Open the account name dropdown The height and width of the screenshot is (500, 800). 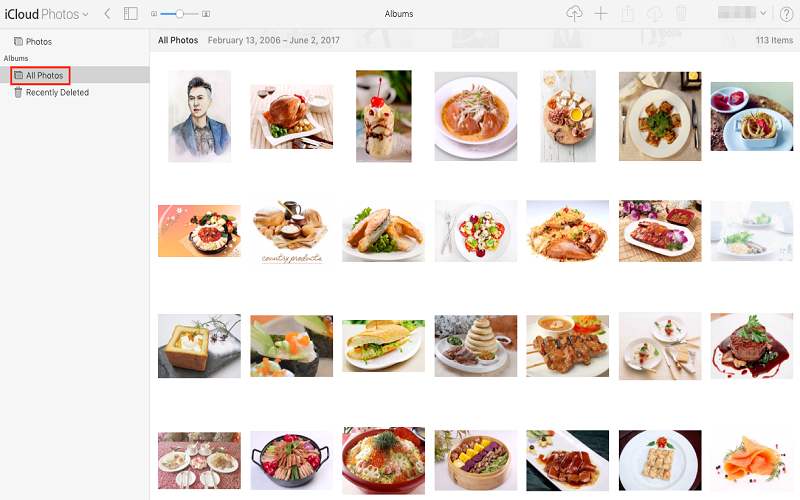point(742,13)
